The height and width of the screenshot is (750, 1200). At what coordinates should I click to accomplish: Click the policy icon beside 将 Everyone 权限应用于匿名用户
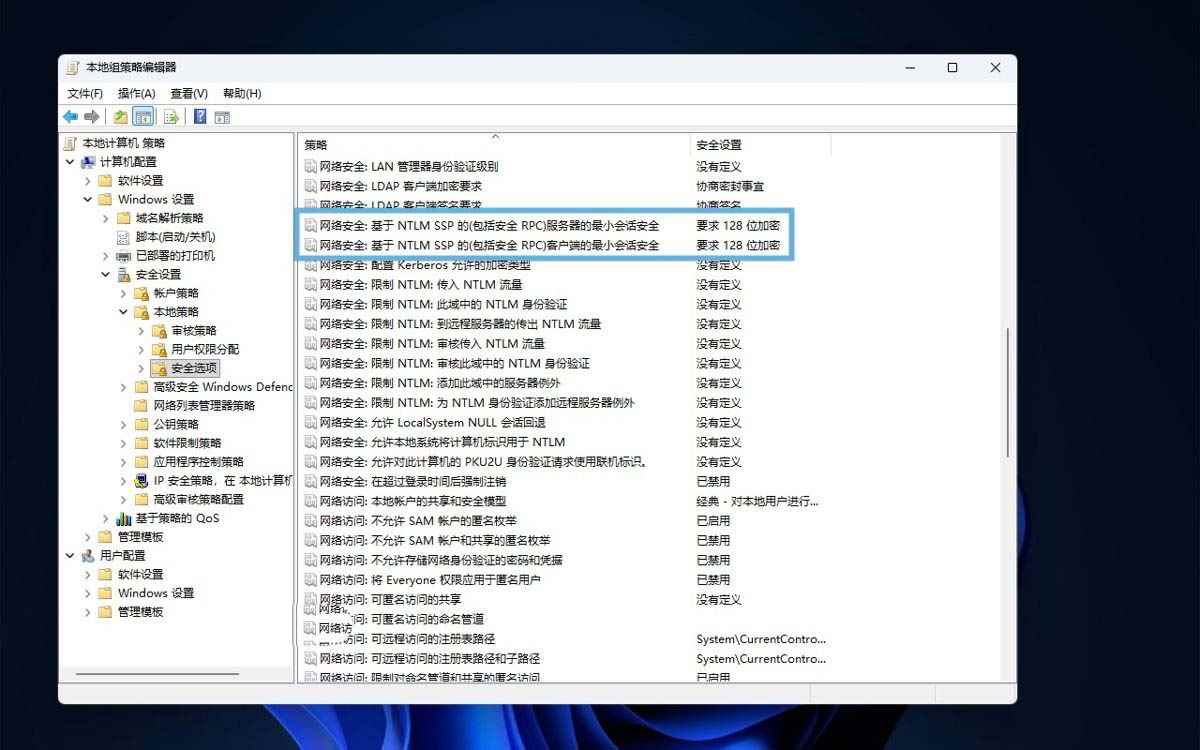311,580
